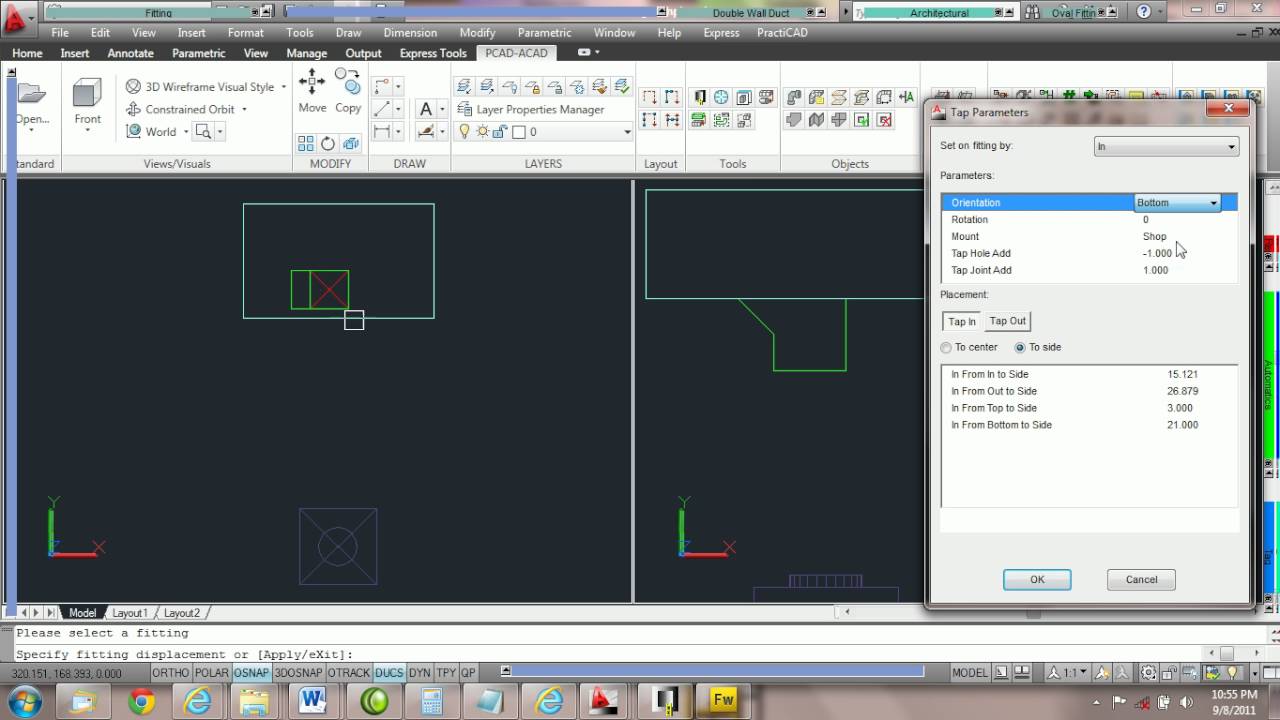
Task: Open Google Chrome from the taskbar
Action: click(141, 701)
